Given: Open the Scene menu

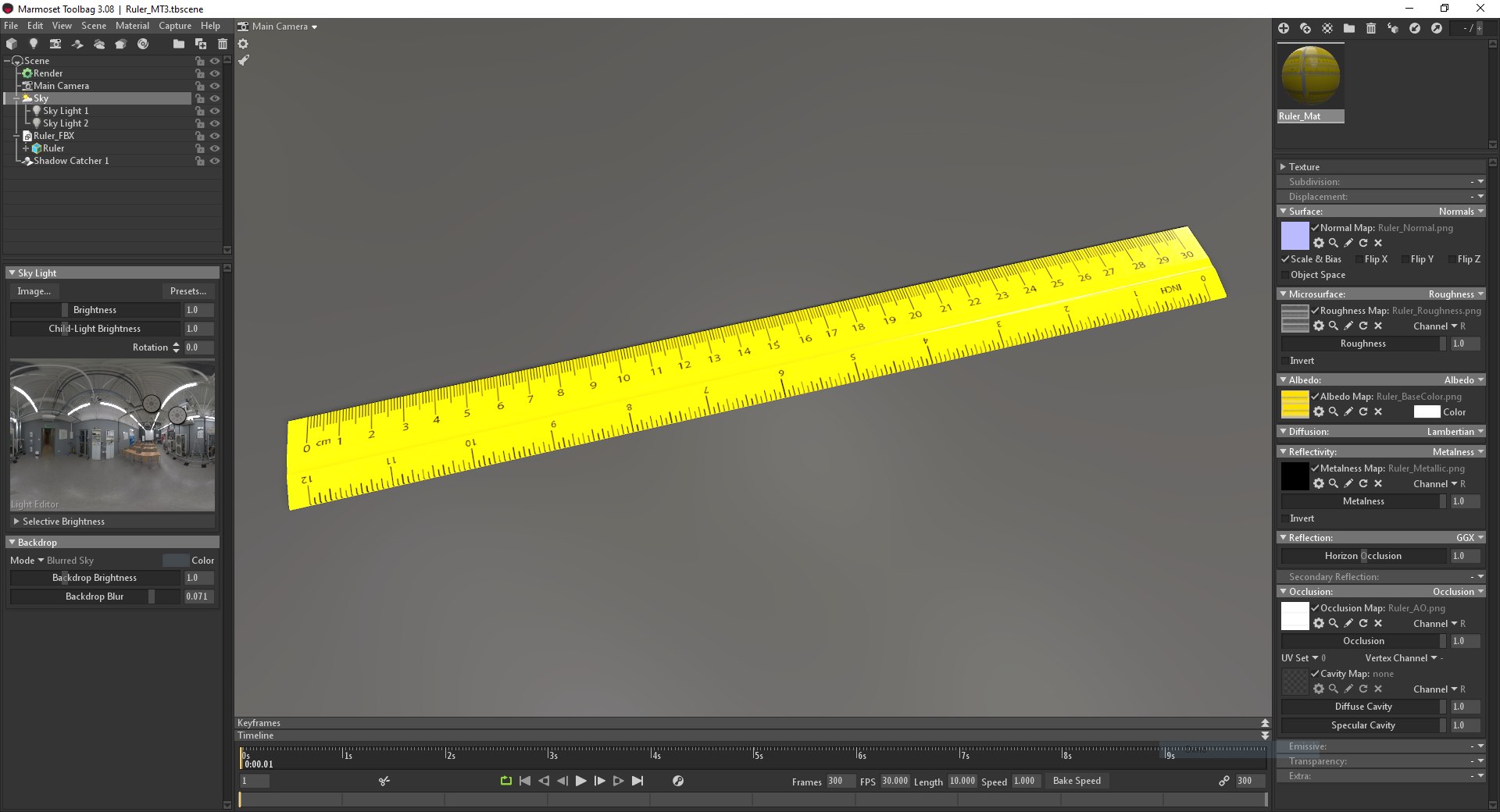Looking at the screenshot, I should tap(94, 26).
